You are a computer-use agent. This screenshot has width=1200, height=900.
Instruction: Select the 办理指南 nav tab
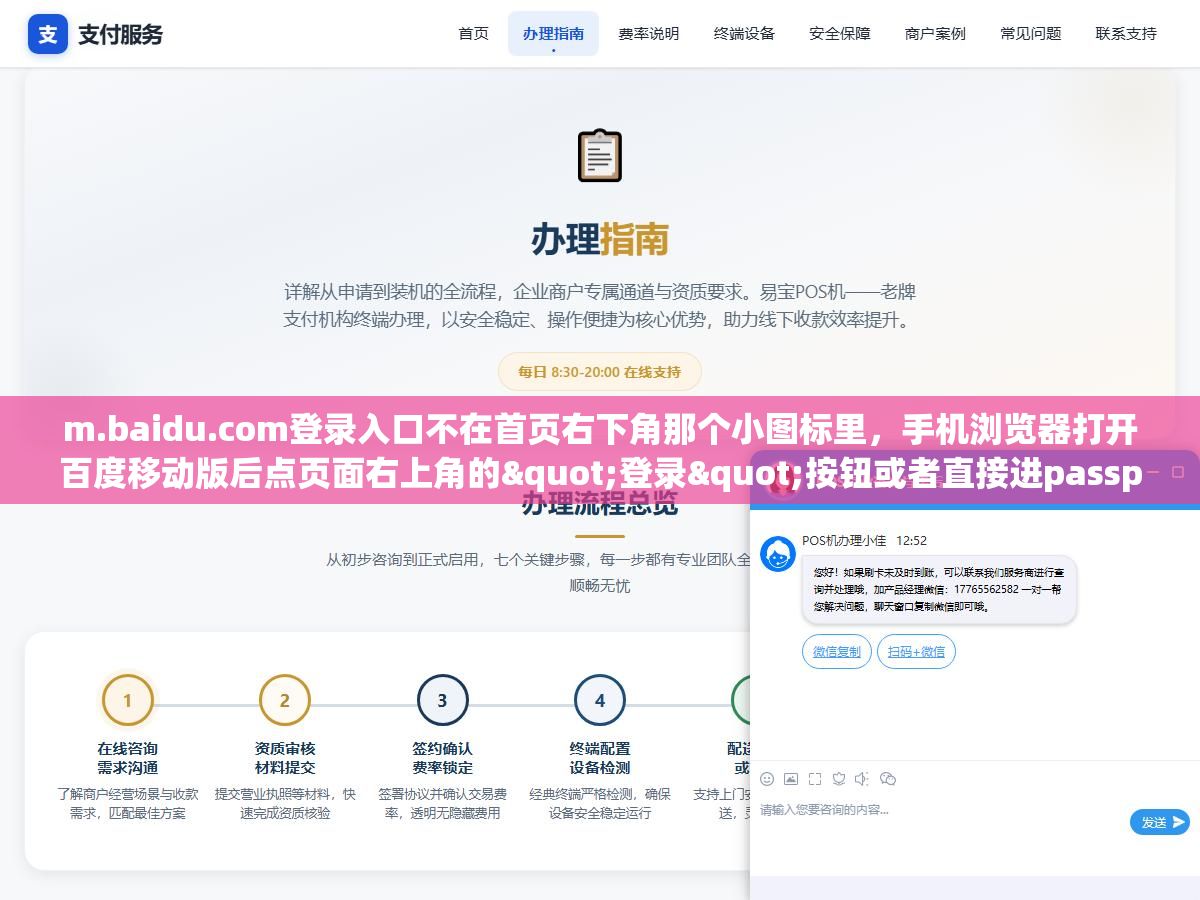click(553, 33)
